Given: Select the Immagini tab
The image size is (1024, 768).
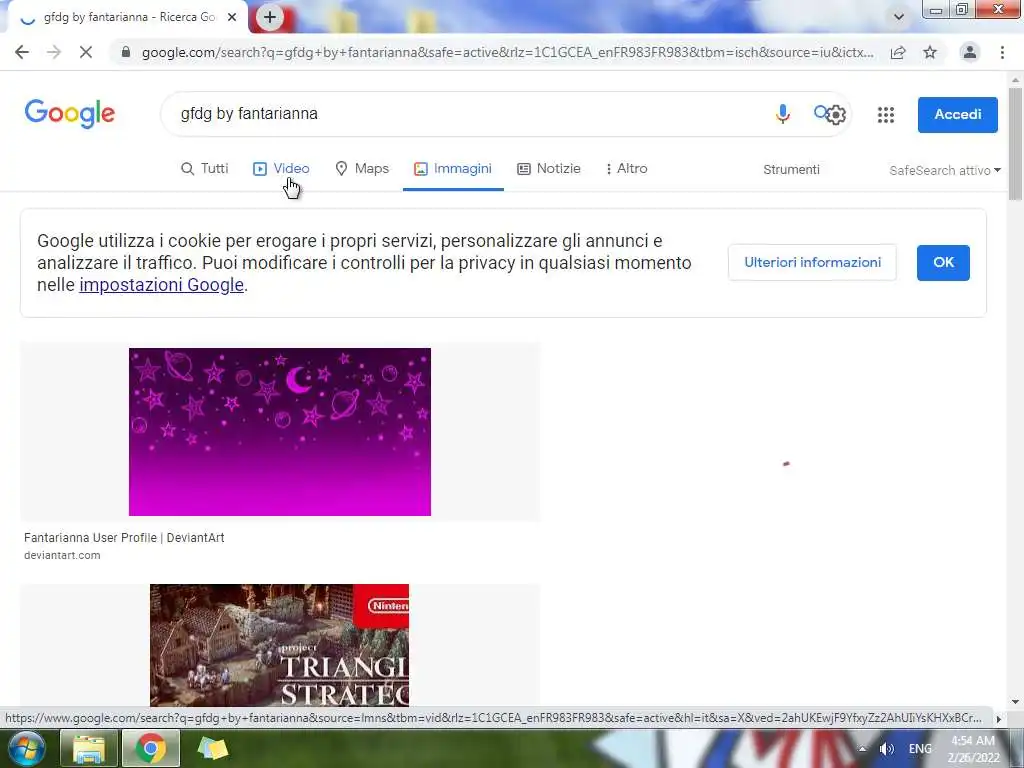Looking at the screenshot, I should point(453,168).
